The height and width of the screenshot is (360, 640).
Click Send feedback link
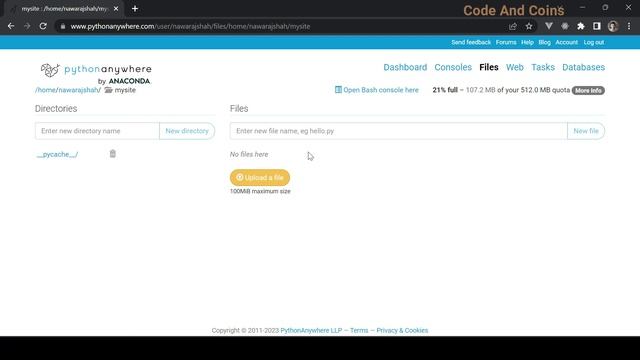pos(471,42)
